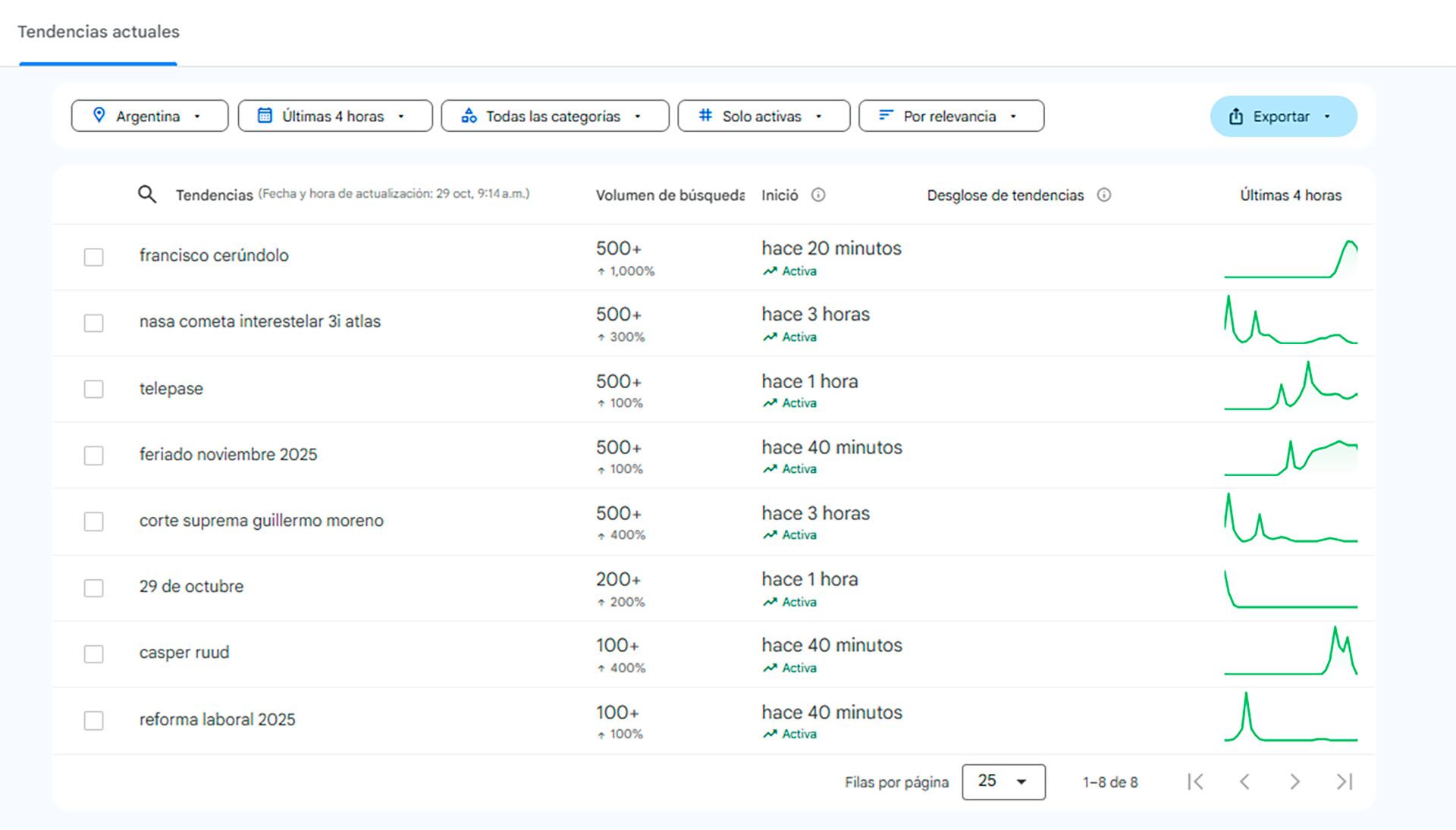Check the francisco cerúndolo row checkbox
This screenshot has width=1456, height=830.
point(94,257)
